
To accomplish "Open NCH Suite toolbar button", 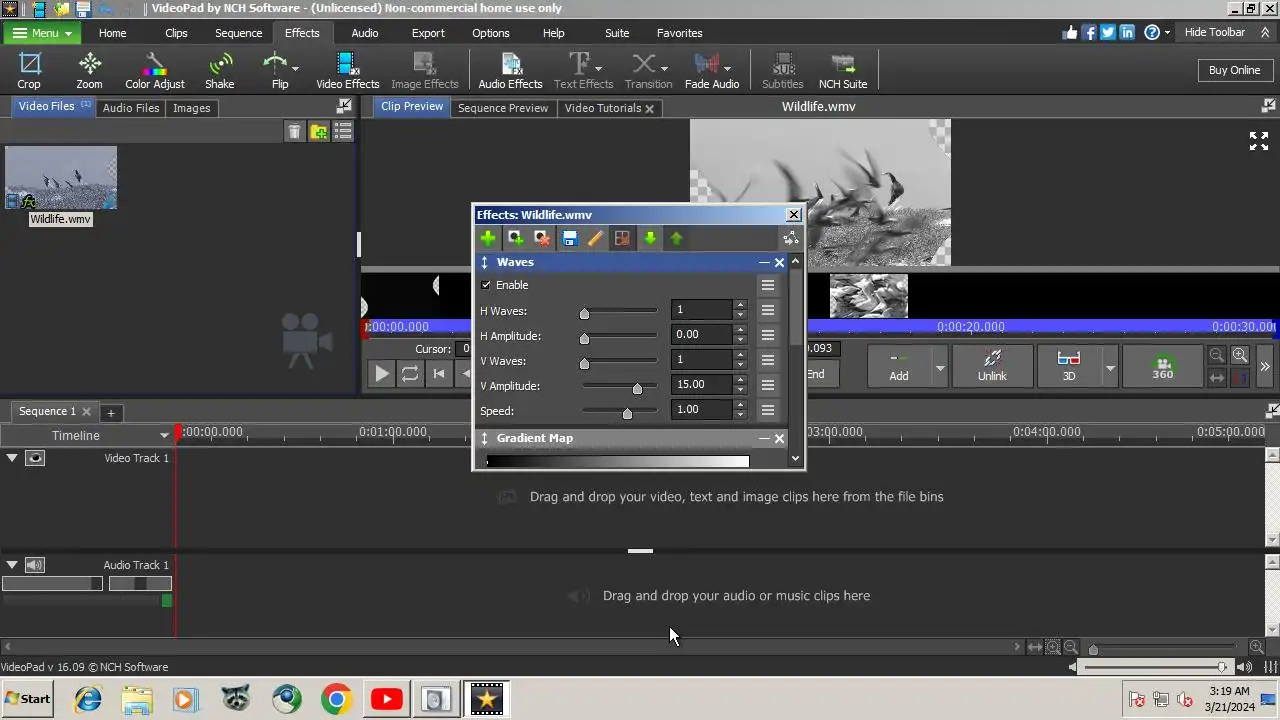I will click(x=843, y=71).
